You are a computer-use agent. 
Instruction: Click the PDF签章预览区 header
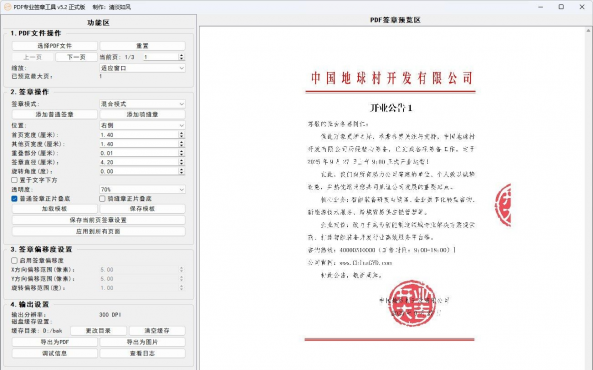[x=395, y=20]
